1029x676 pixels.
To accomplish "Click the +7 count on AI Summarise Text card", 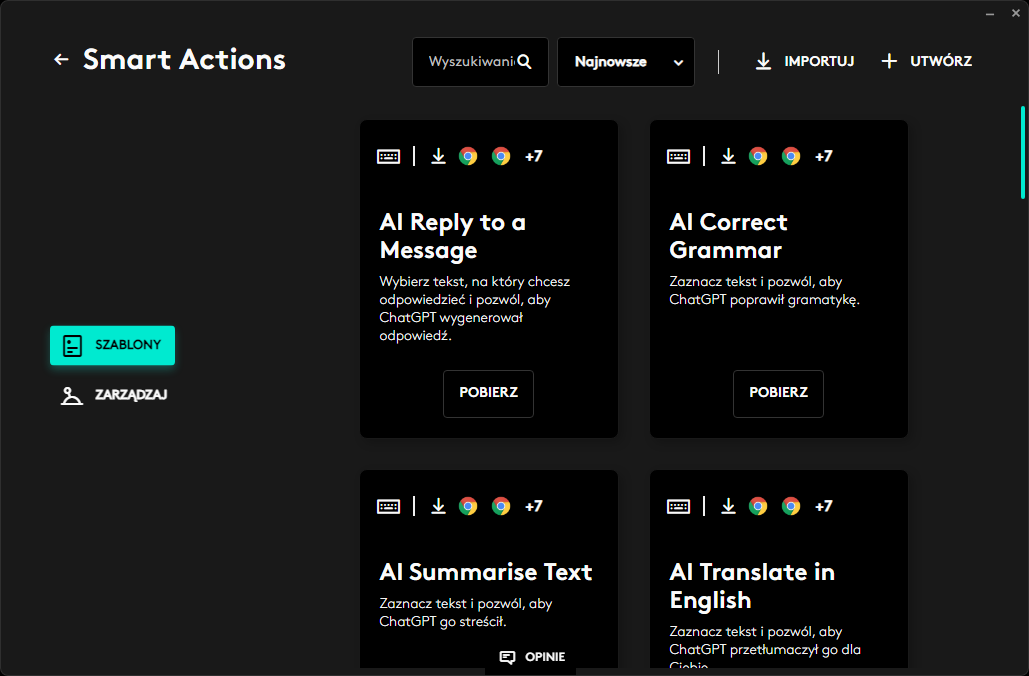I will coord(534,506).
